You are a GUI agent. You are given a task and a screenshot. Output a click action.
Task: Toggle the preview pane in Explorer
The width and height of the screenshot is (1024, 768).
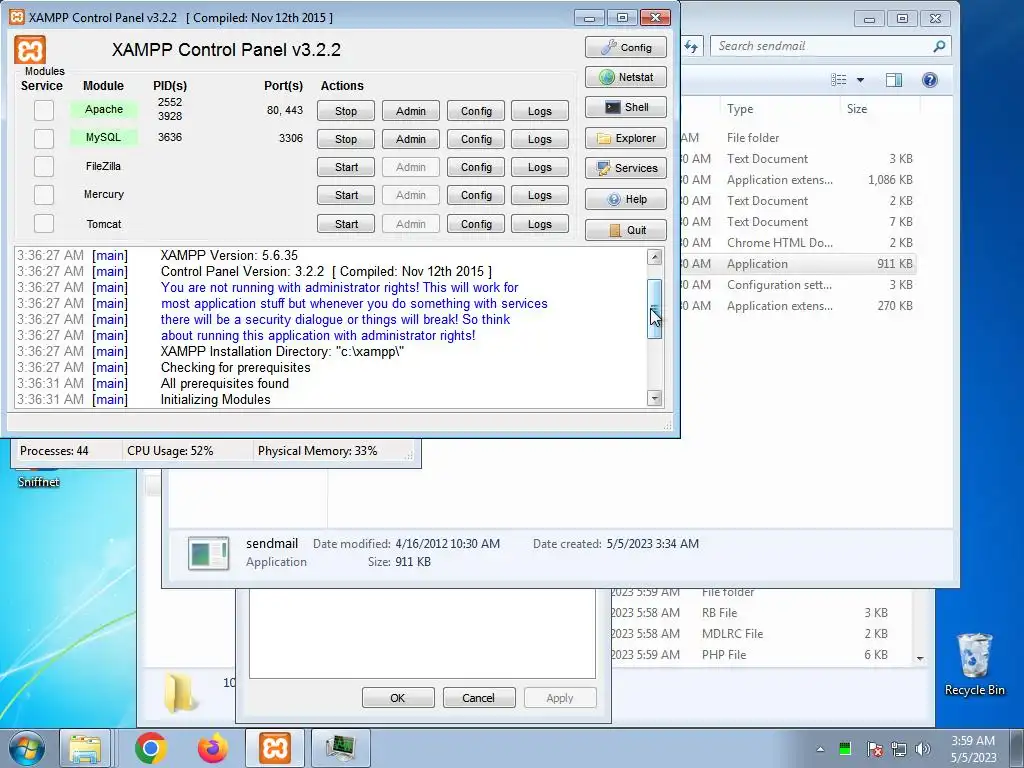pos(893,80)
